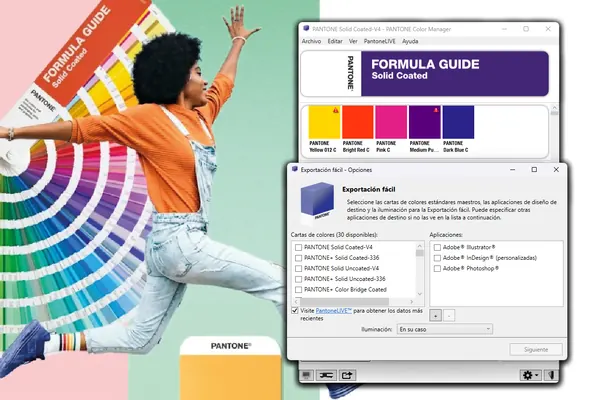Open the PantoneLIVE link
This screenshot has height=400, width=600.
[334, 311]
